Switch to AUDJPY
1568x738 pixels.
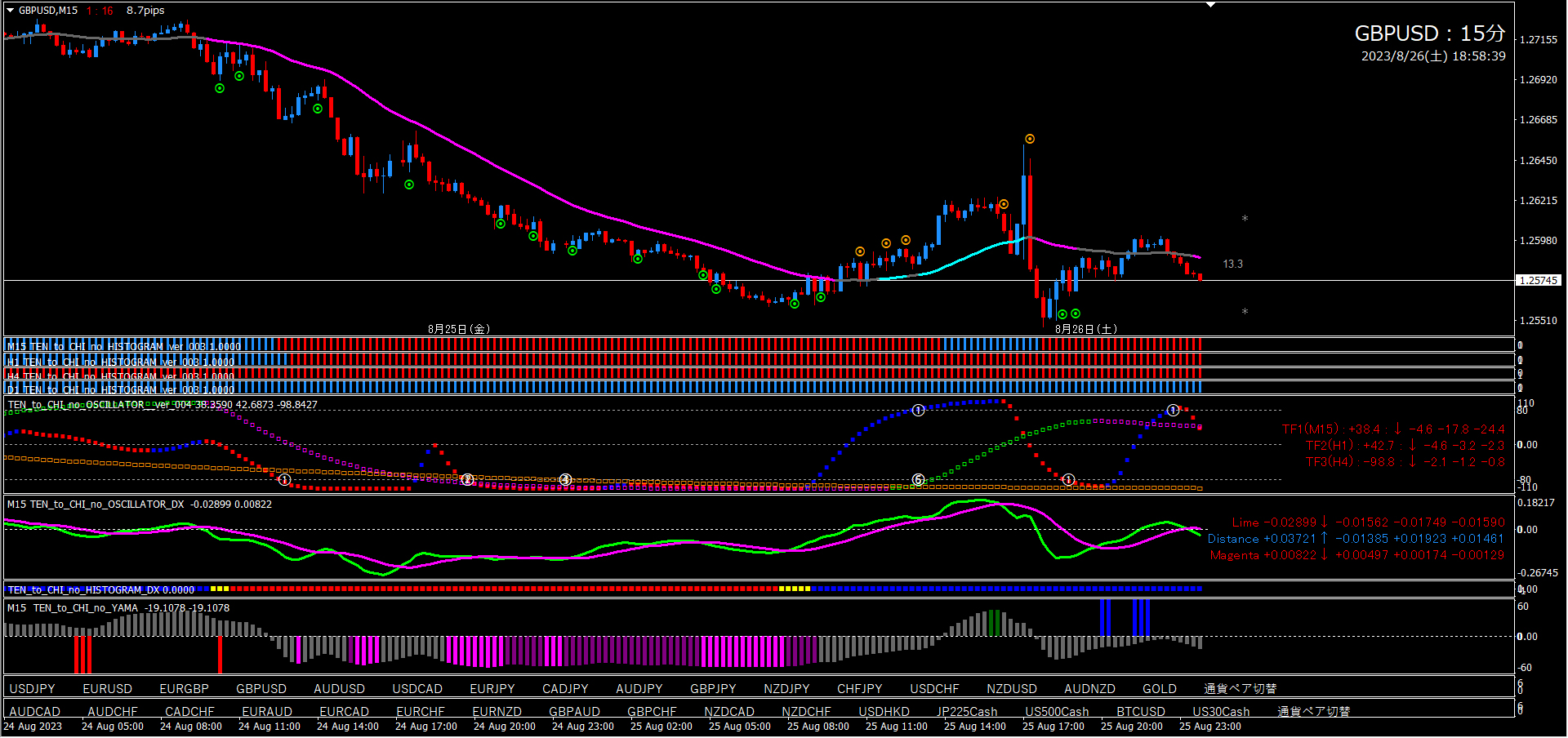pos(639,689)
